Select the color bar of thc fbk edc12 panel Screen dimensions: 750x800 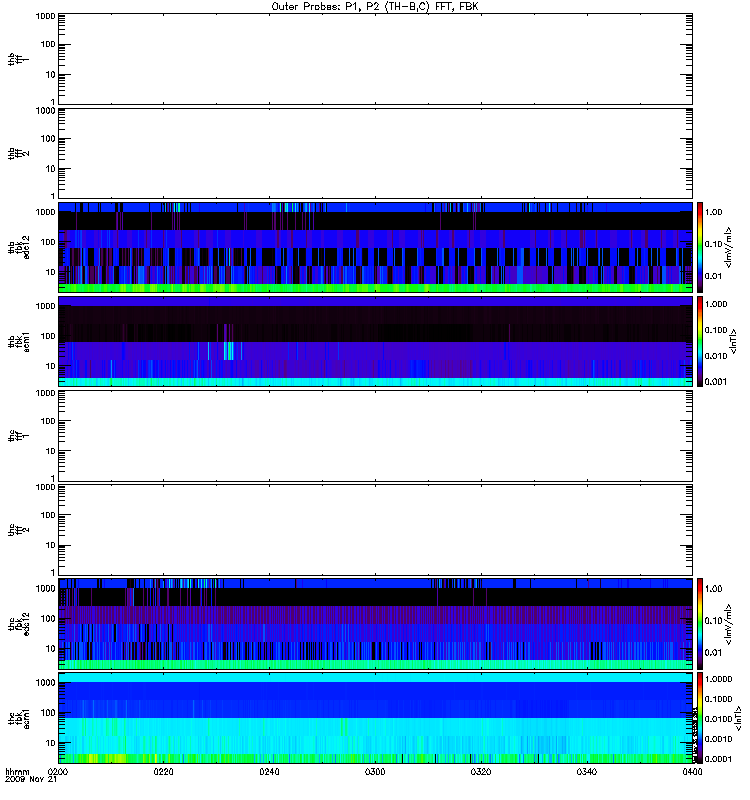tap(700, 623)
